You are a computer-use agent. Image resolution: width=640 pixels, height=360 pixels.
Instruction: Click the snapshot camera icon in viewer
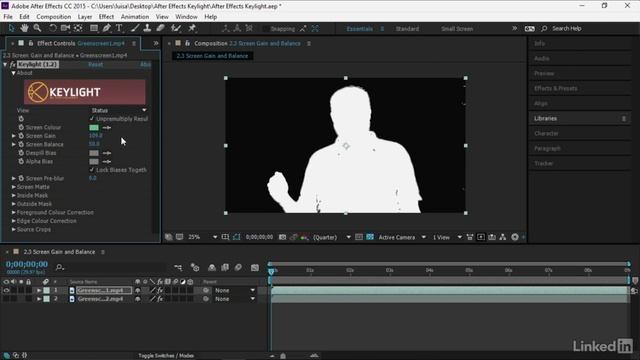point(282,237)
